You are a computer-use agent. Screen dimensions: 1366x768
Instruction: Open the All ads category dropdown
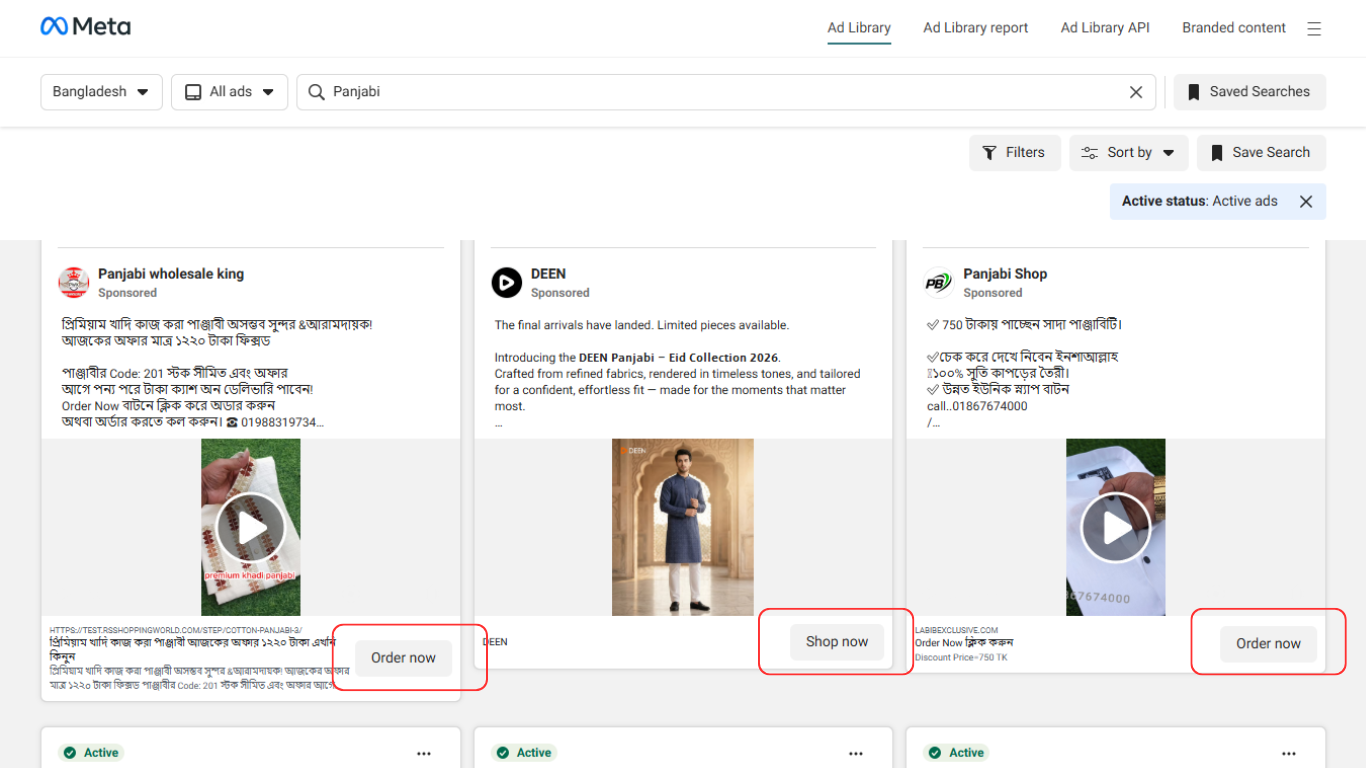[x=229, y=92]
